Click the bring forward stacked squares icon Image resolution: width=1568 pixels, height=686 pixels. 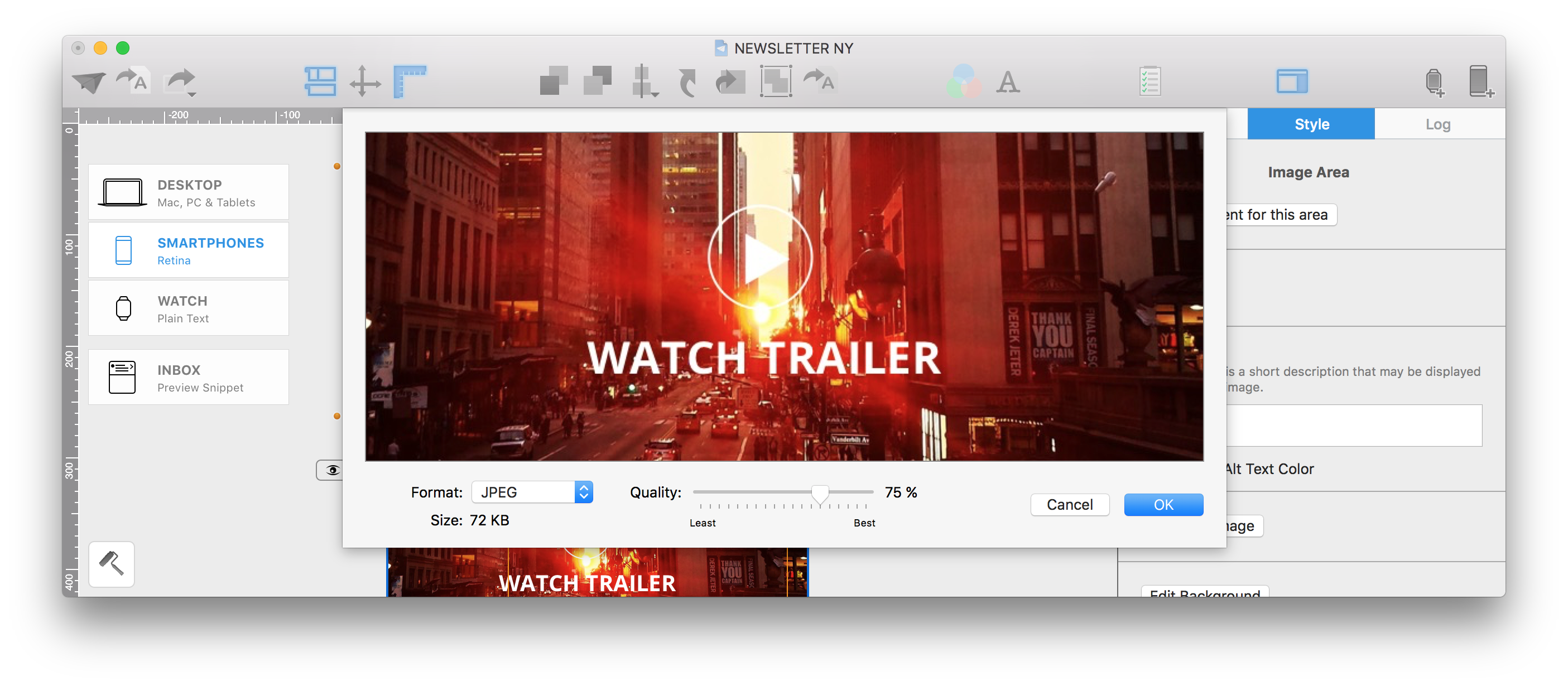coord(554,81)
